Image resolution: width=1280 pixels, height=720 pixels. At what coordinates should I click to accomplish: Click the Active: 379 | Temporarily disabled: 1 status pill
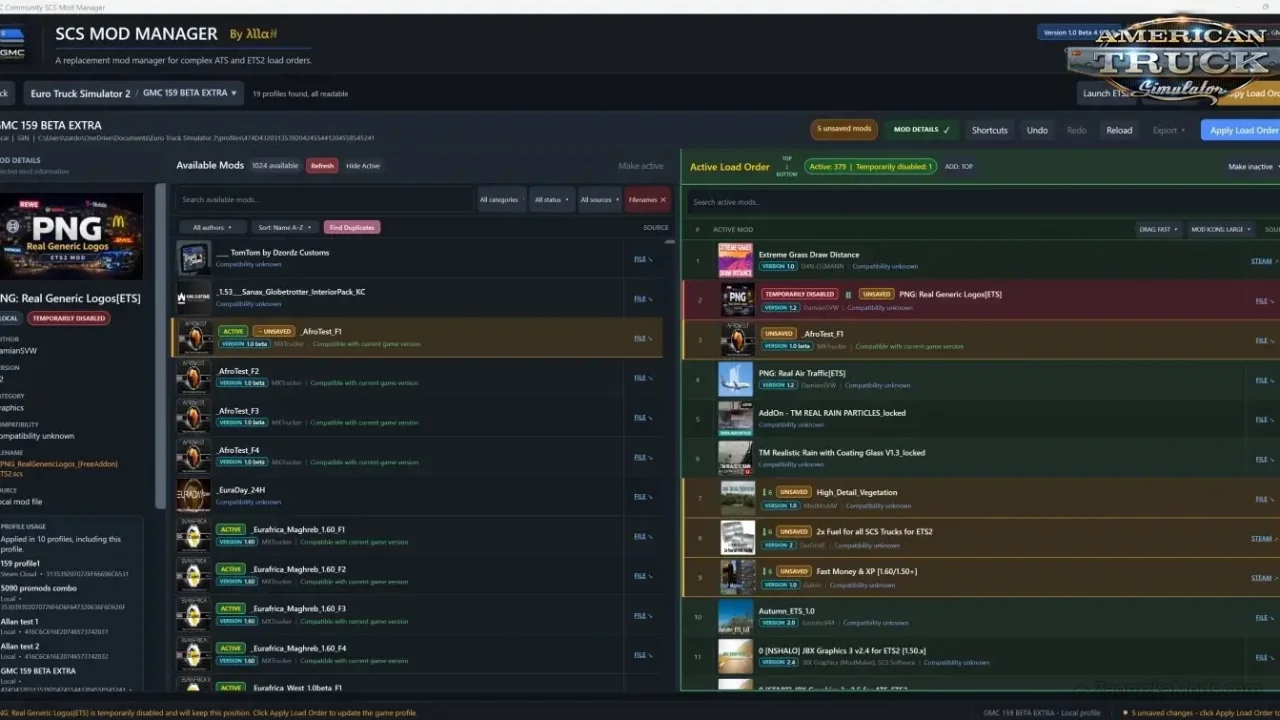pos(871,167)
